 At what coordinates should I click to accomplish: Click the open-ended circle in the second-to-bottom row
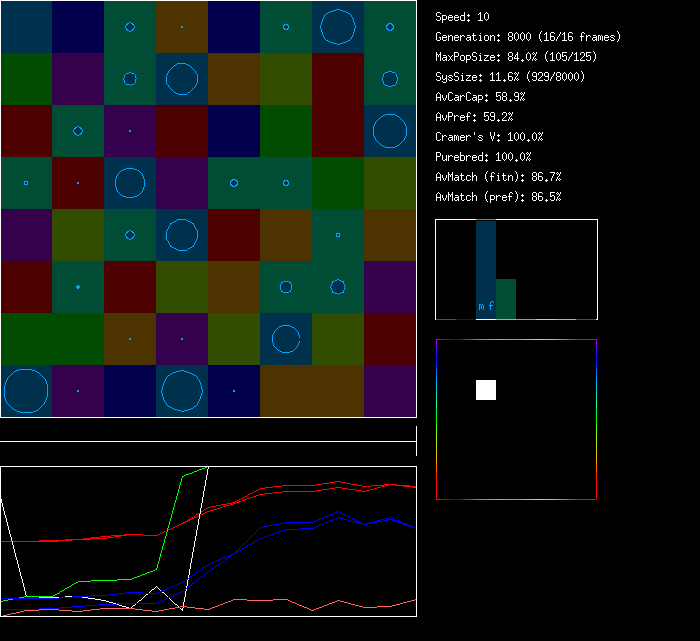(x=286, y=339)
